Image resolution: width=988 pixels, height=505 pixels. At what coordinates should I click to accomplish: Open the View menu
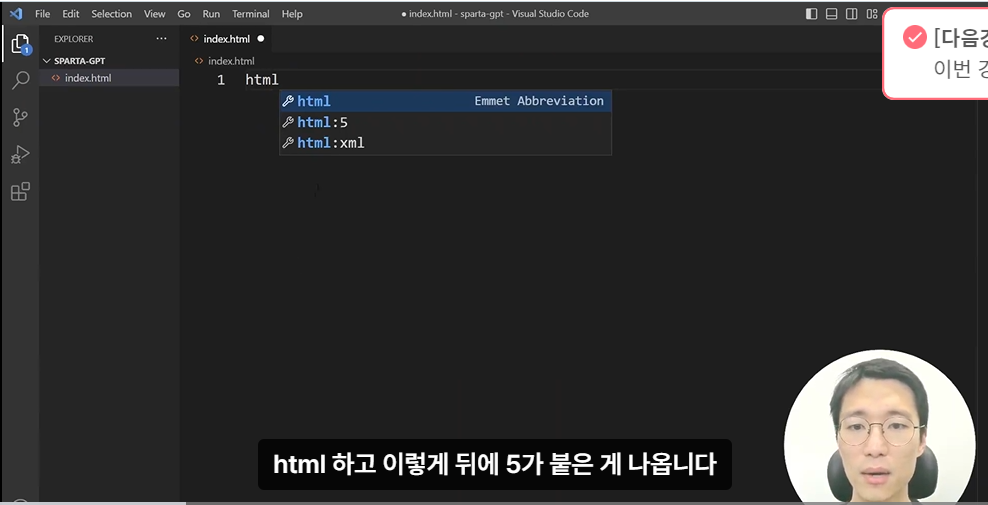[x=154, y=13]
